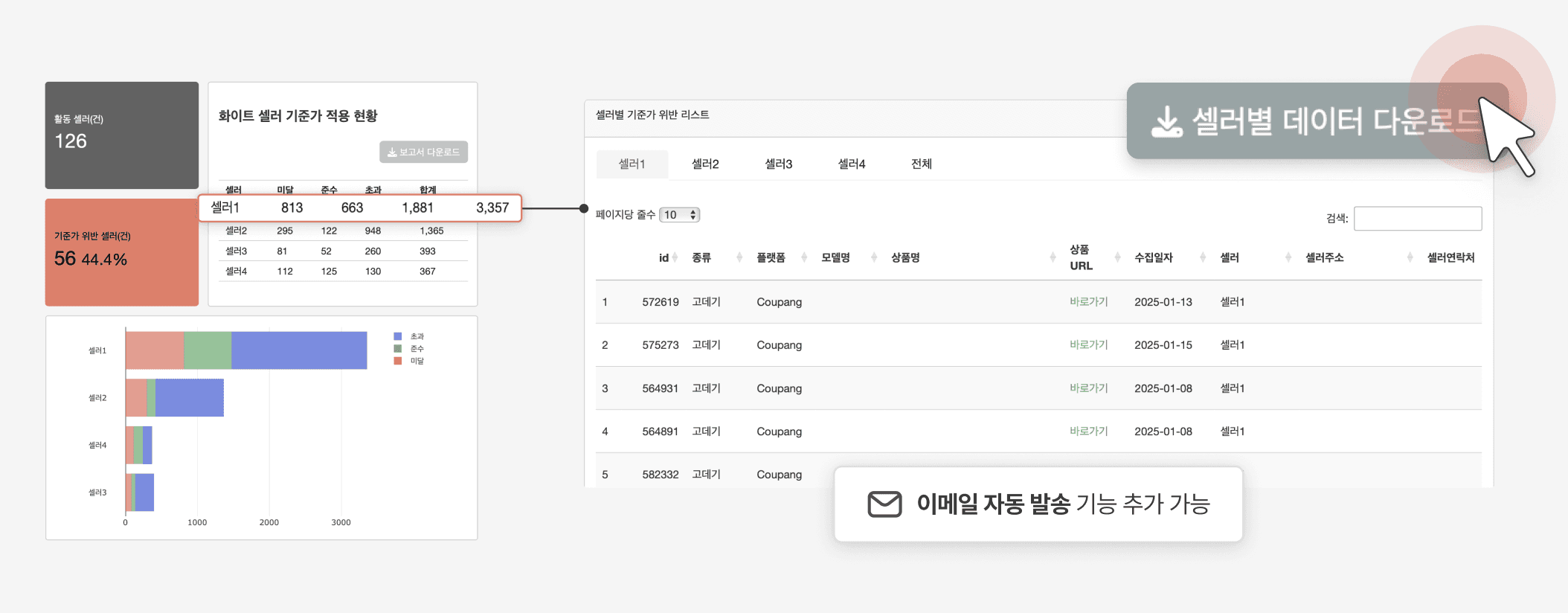Viewport: 1568px width, 613px height.
Task: Click the 화이트 셀러 기준가 적용 현황 title
Action: click(x=298, y=116)
